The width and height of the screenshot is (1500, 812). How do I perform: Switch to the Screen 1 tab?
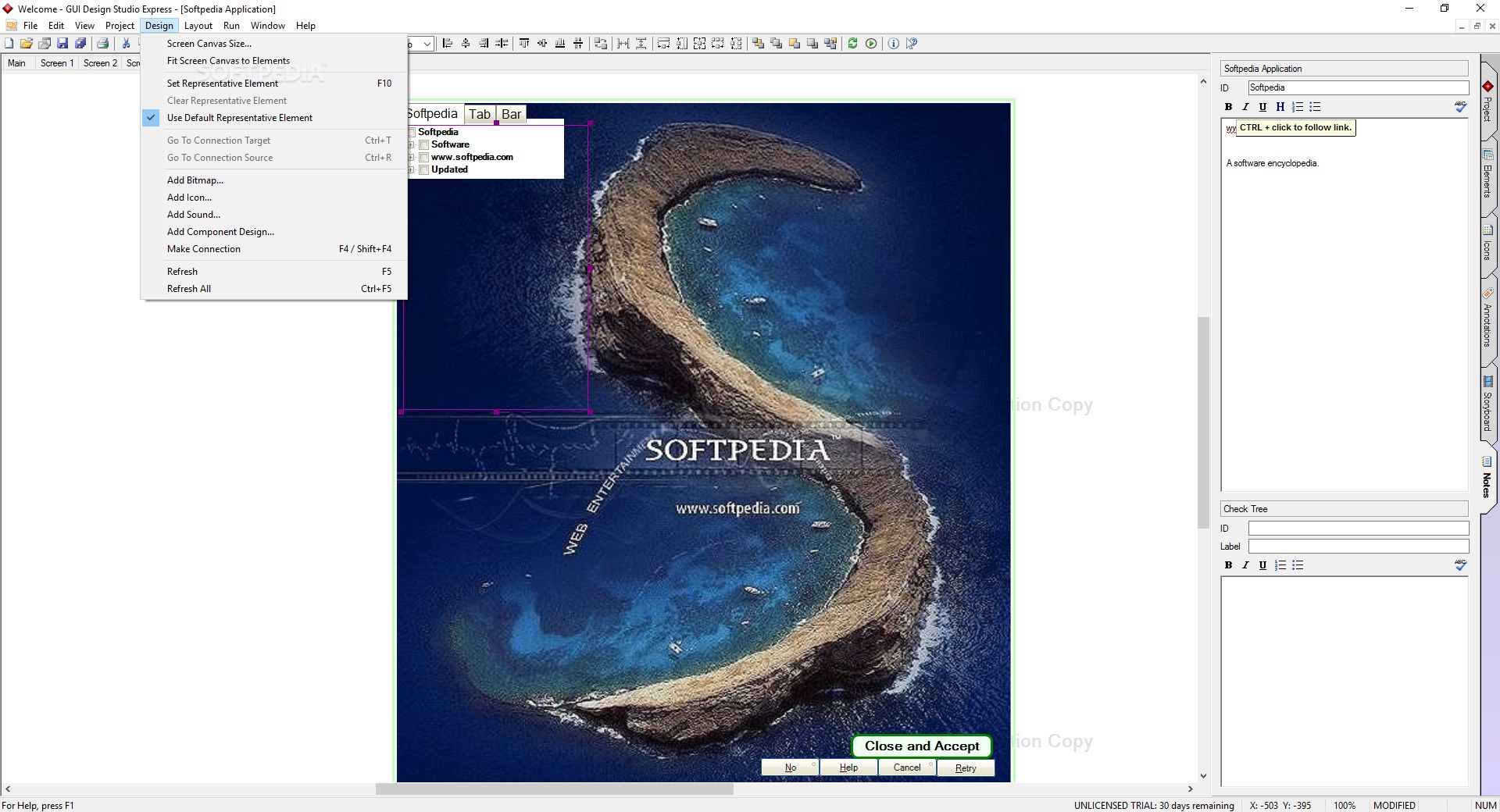tap(57, 63)
